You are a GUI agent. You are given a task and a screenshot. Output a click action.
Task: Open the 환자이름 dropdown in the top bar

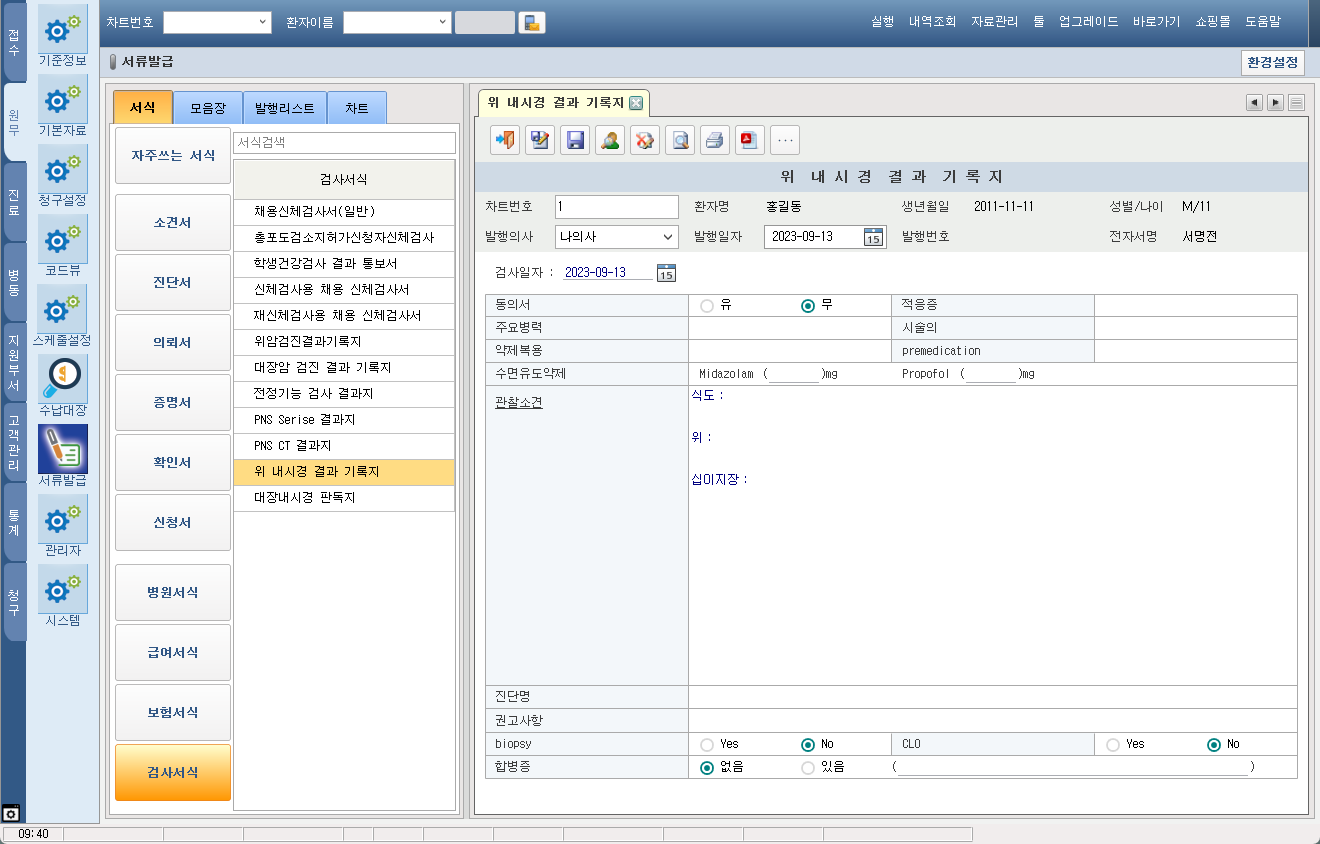(x=443, y=22)
